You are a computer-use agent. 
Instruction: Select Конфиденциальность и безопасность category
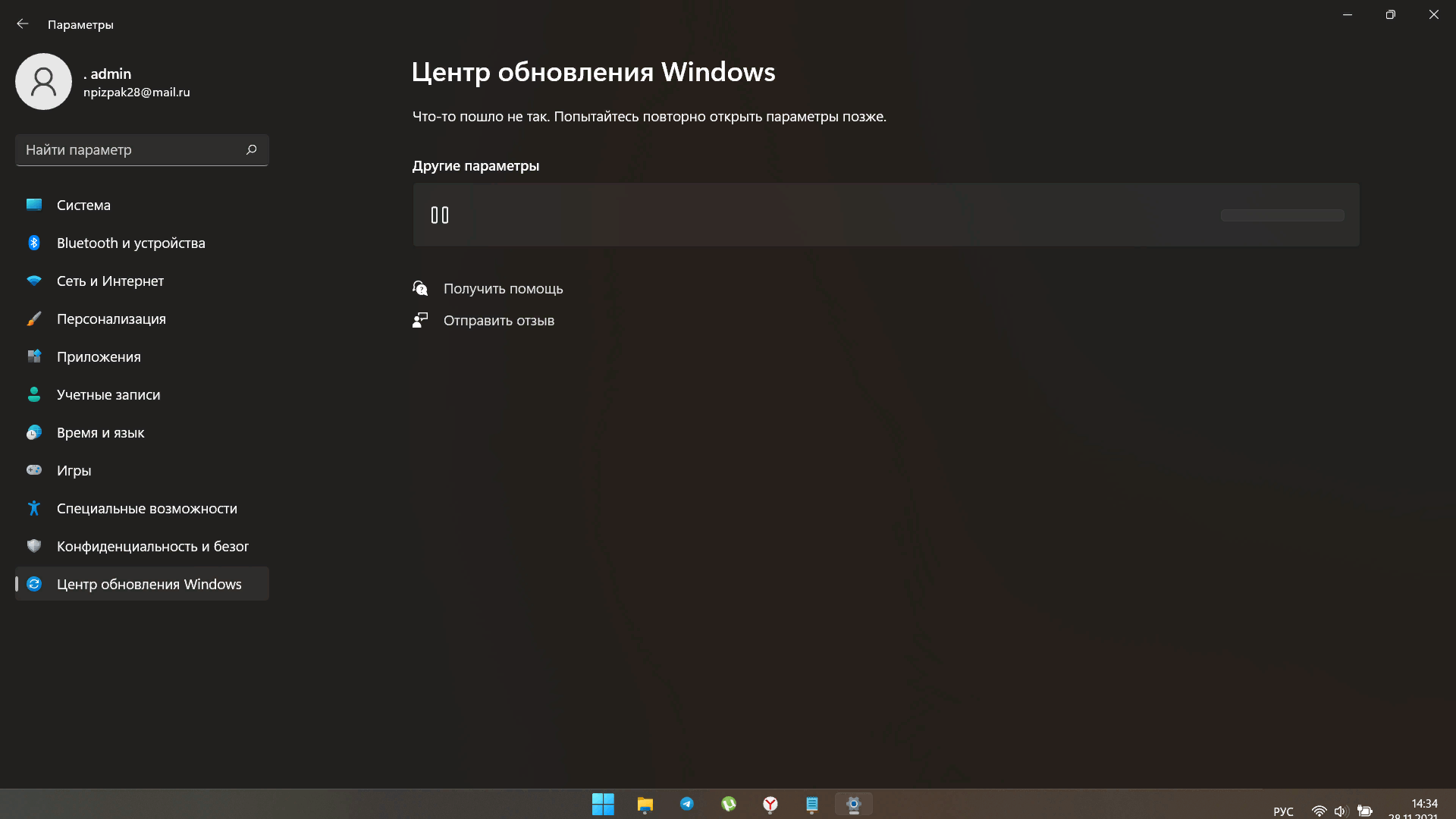coord(142,546)
